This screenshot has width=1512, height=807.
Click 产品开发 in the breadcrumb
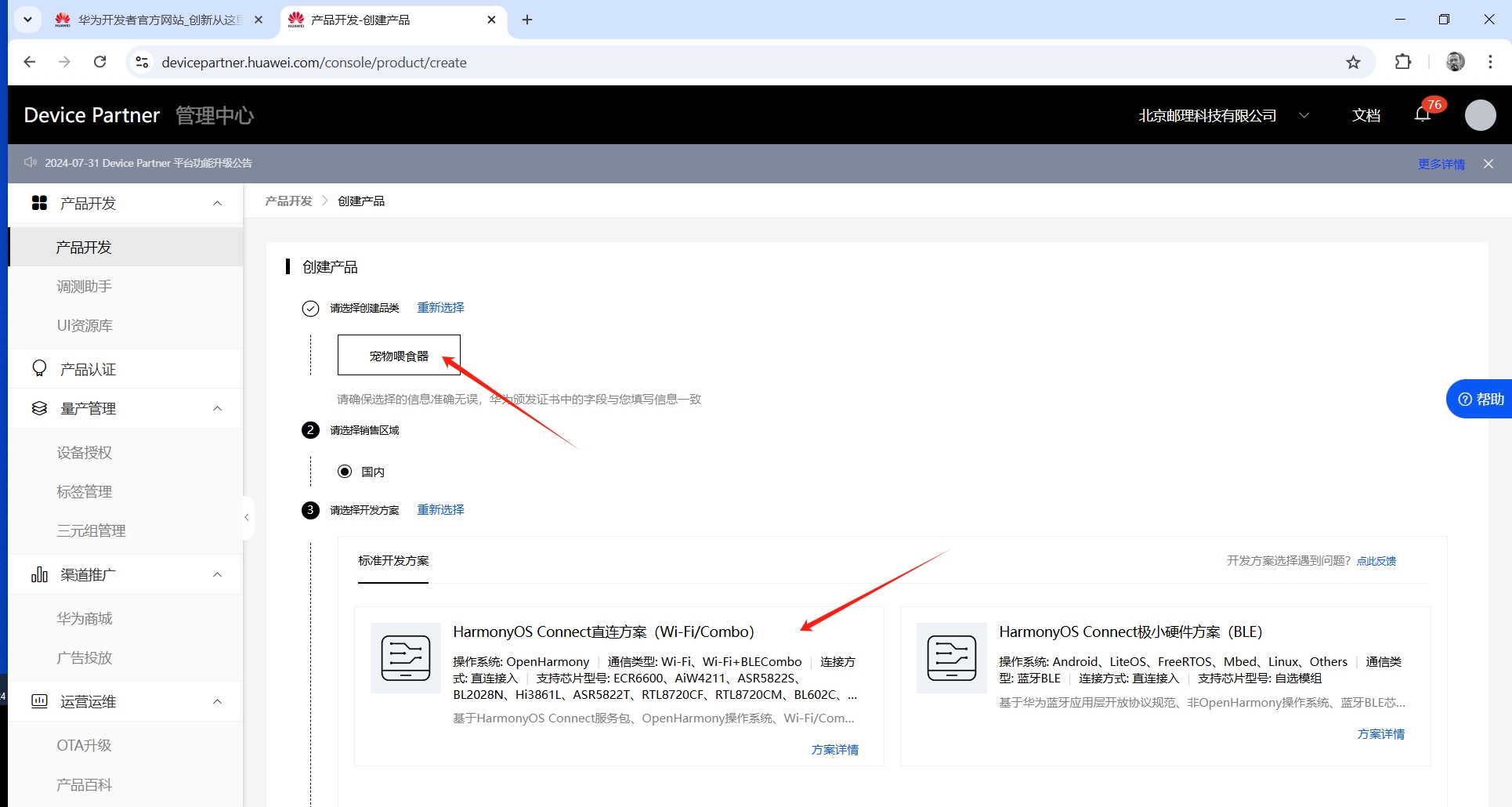(288, 201)
